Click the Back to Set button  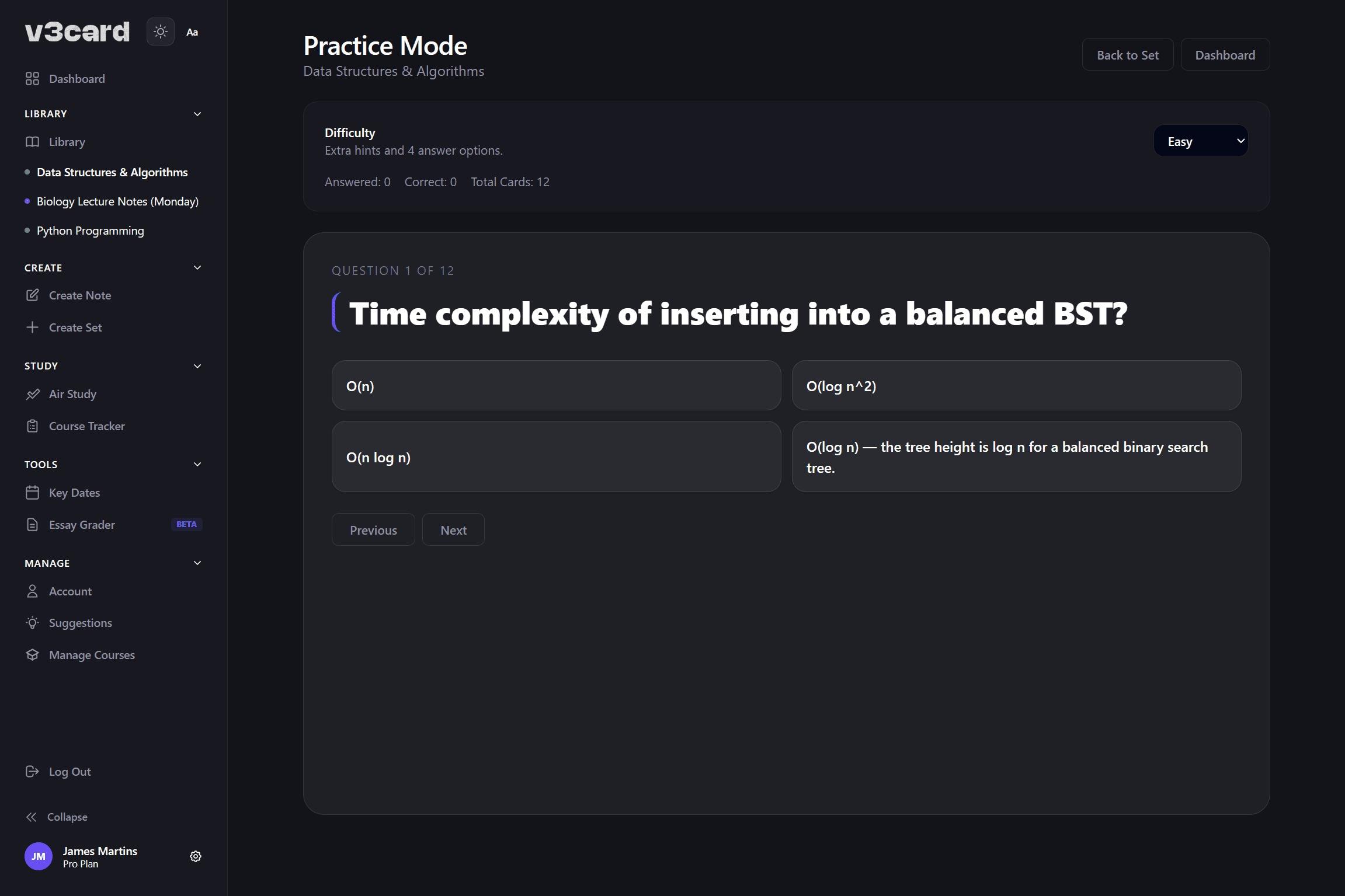point(1127,55)
